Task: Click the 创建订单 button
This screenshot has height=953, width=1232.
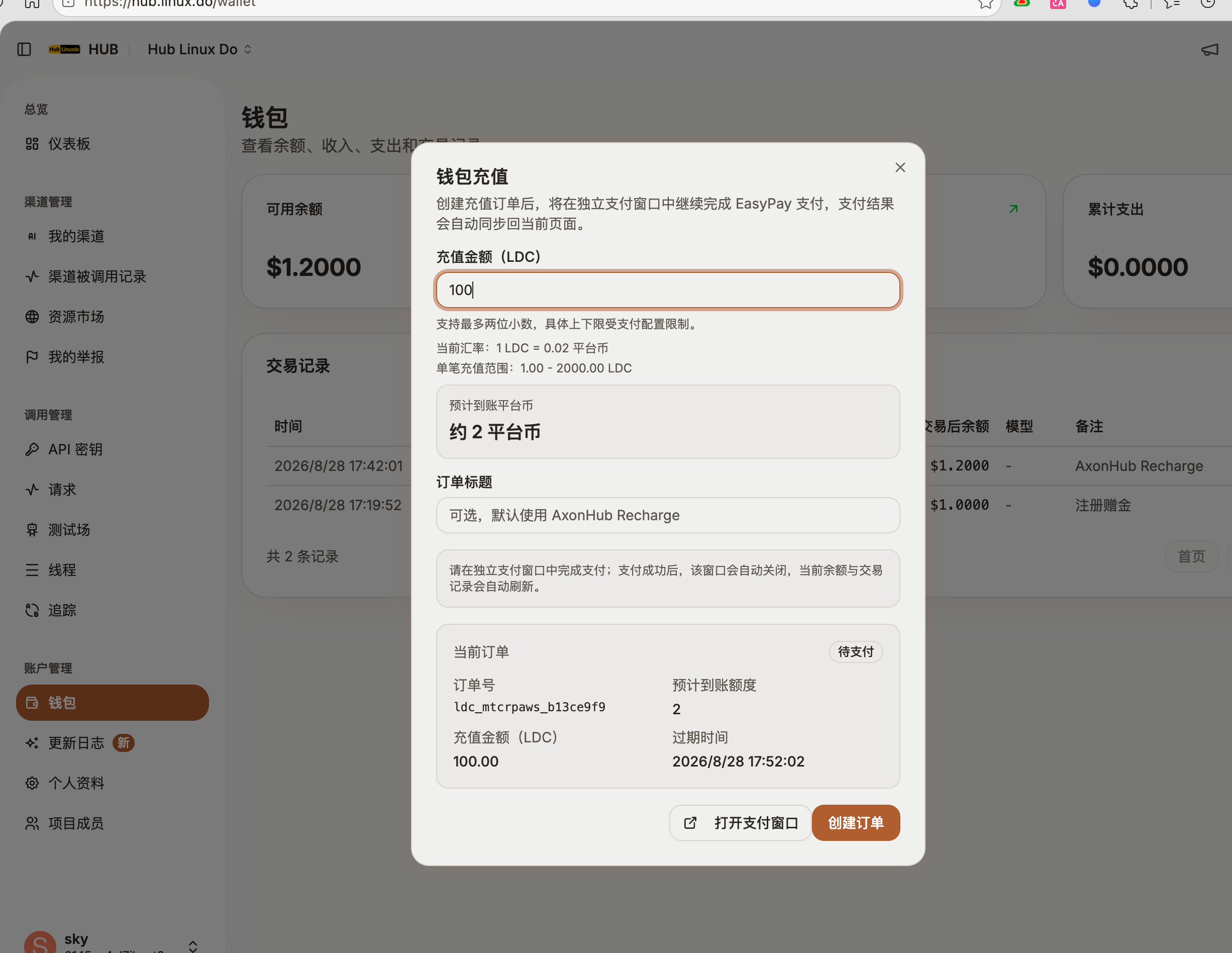Action: pos(856,823)
